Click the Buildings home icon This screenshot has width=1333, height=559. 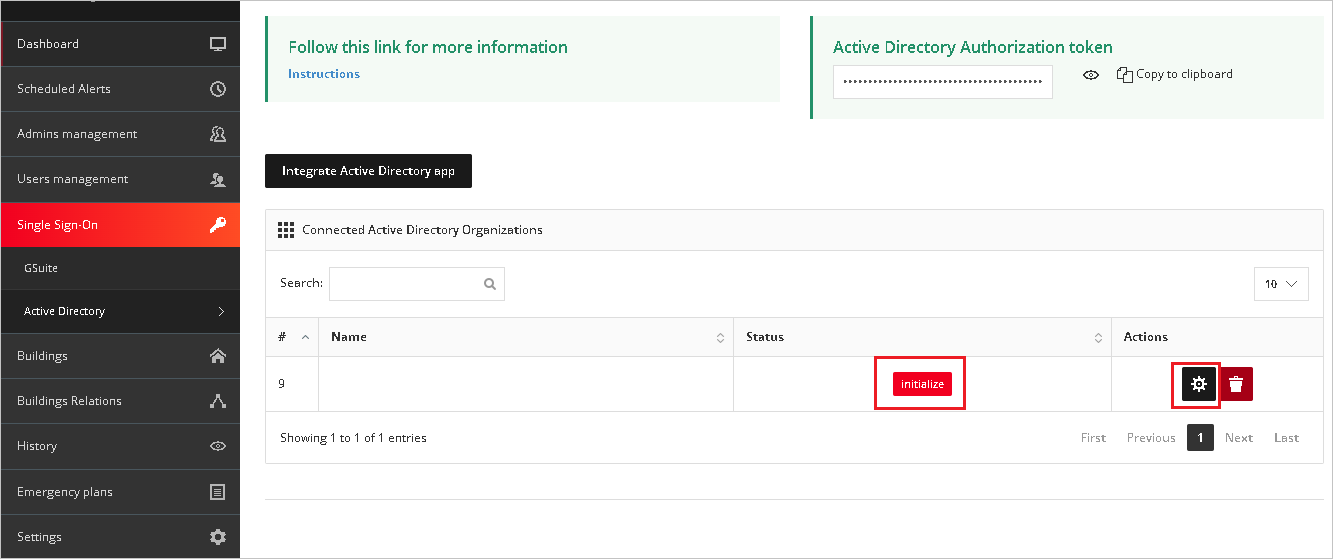tap(218, 356)
